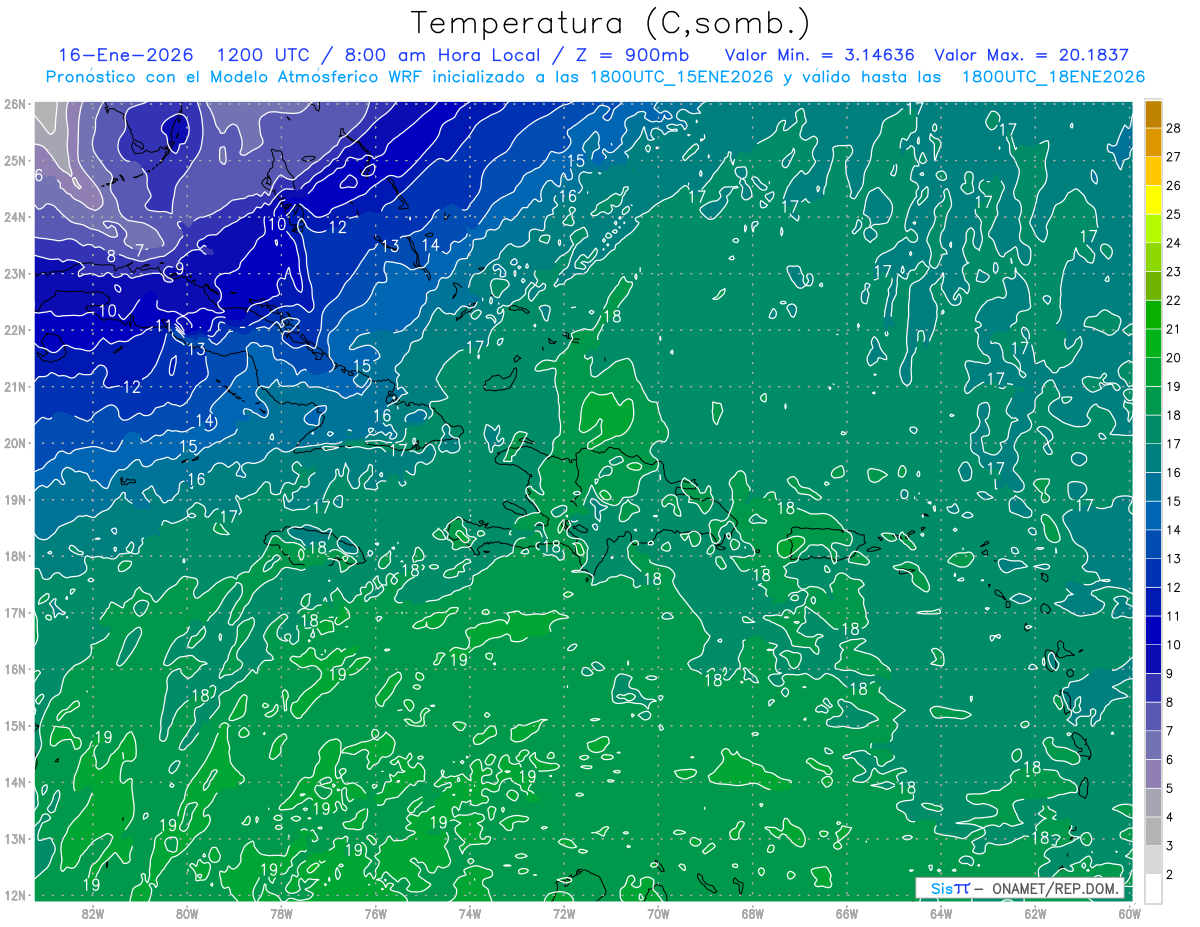The width and height of the screenshot is (1200, 927).
Task: Click the '66W' longitude axis label
Action: tap(846, 913)
